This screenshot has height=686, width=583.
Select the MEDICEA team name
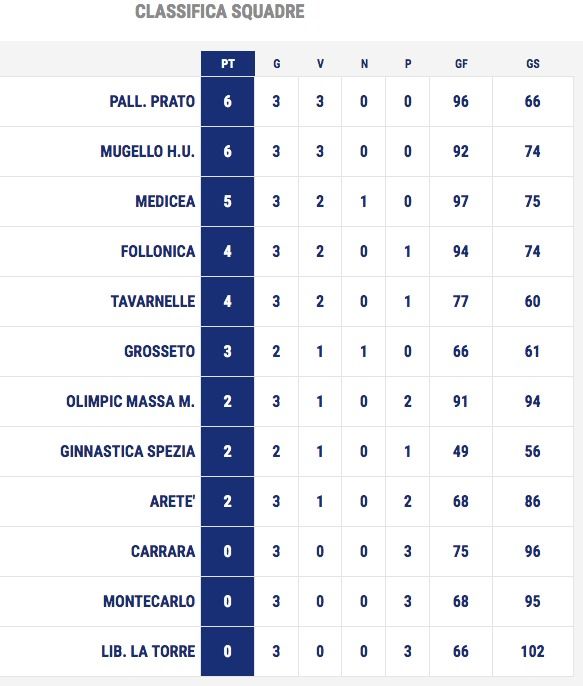165,201
